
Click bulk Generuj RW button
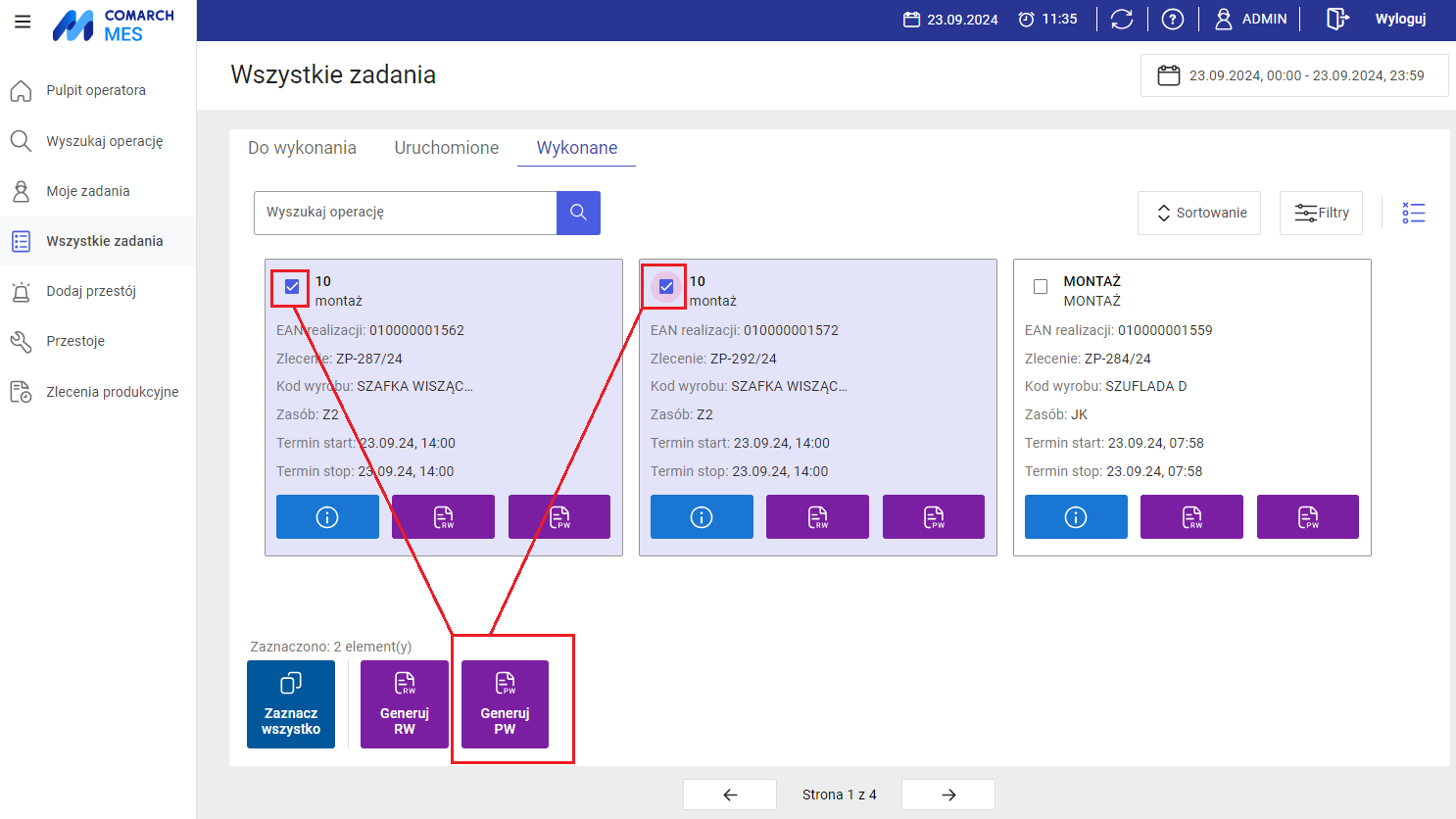click(x=405, y=704)
